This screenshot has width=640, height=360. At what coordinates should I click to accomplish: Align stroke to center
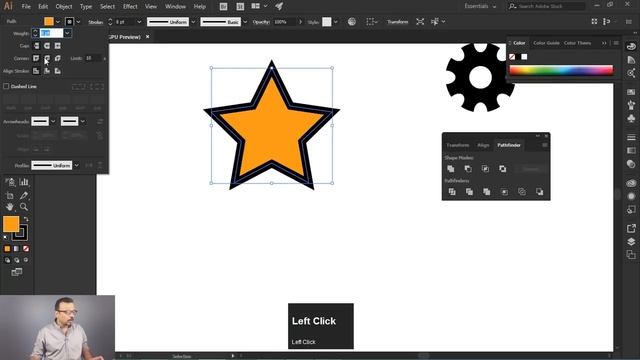pyautogui.click(x=36, y=71)
